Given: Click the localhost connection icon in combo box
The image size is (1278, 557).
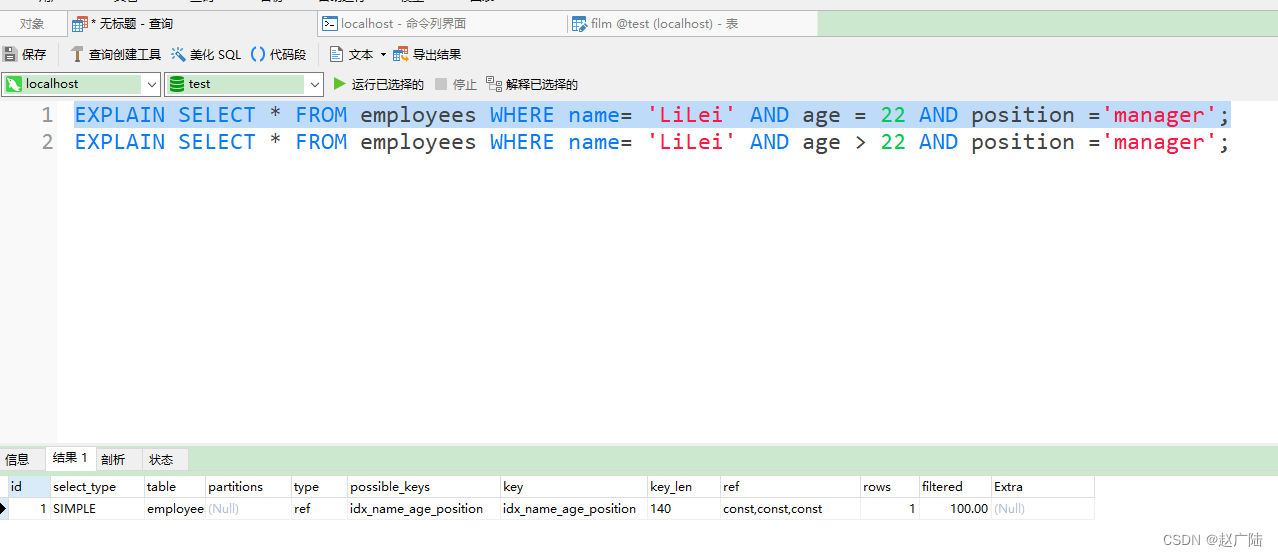Looking at the screenshot, I should [x=14, y=84].
